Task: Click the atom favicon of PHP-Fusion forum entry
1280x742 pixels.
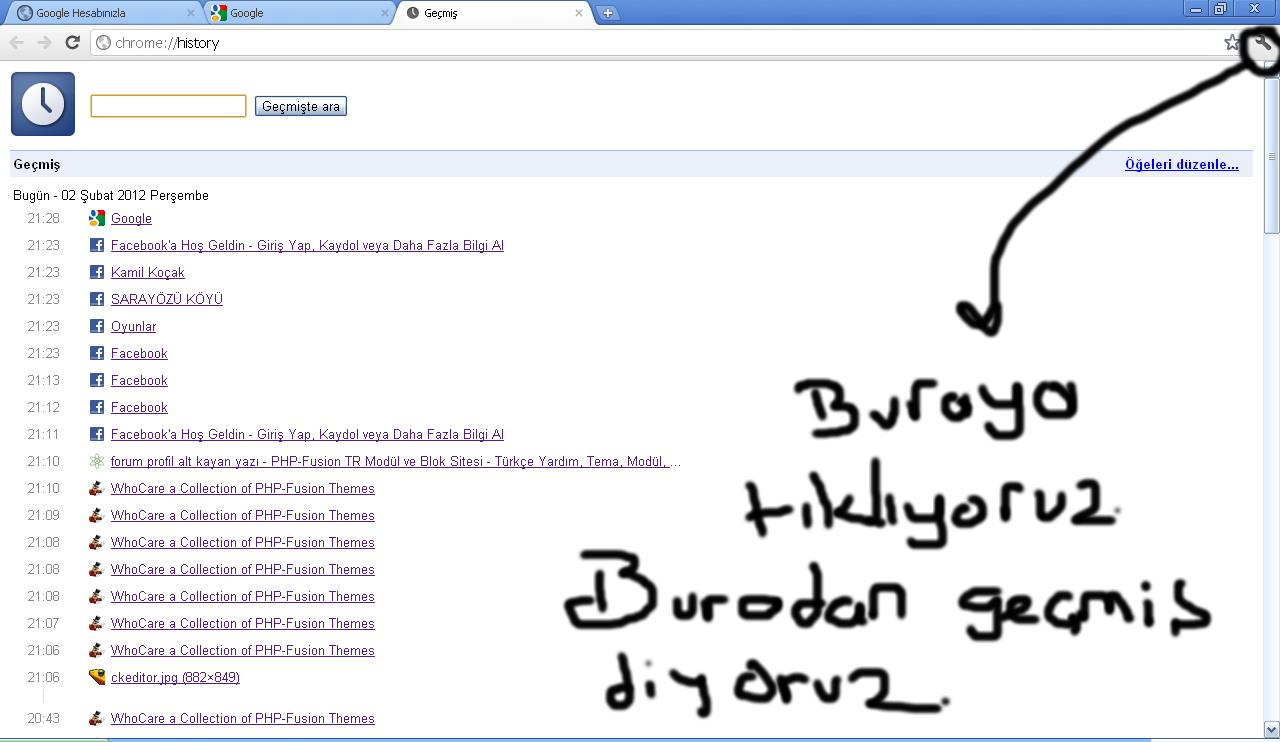Action: tap(97, 461)
